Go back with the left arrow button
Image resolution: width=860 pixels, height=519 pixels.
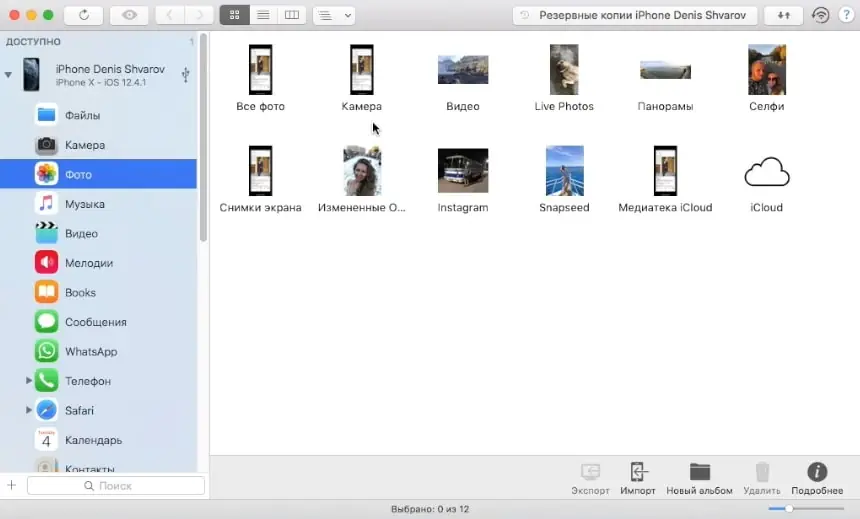click(x=169, y=15)
